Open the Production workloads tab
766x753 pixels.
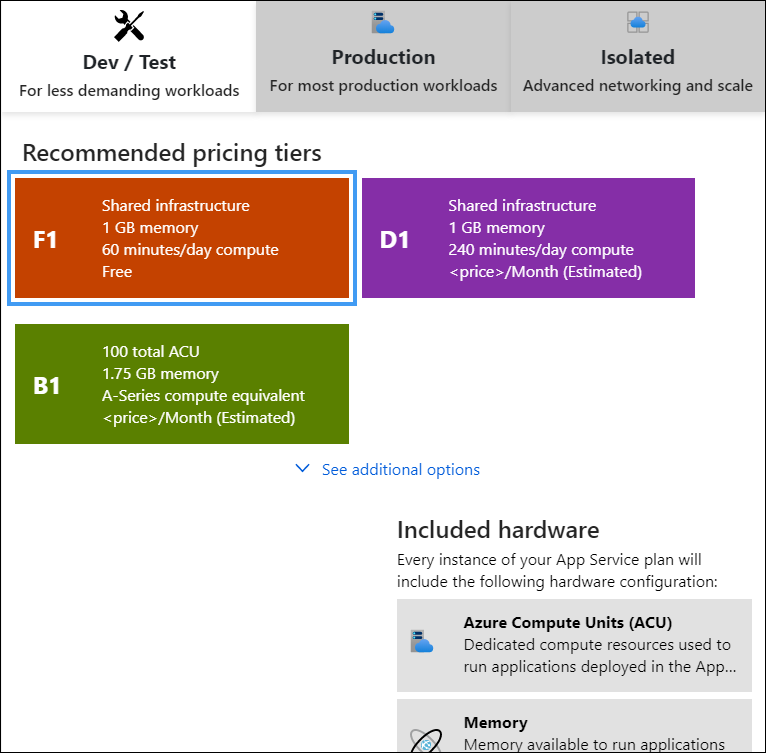383,57
